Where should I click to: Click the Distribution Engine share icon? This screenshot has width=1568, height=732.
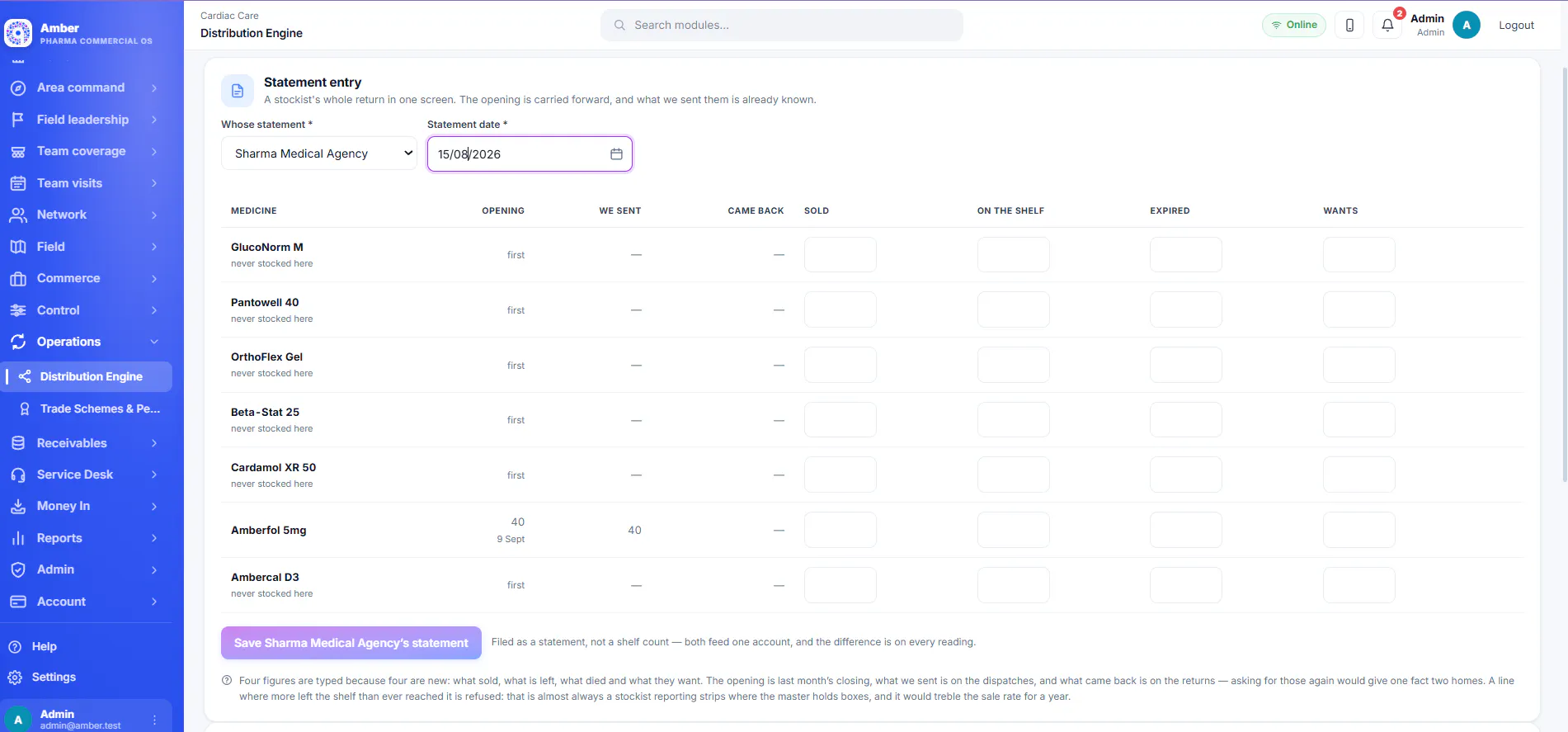[25, 376]
